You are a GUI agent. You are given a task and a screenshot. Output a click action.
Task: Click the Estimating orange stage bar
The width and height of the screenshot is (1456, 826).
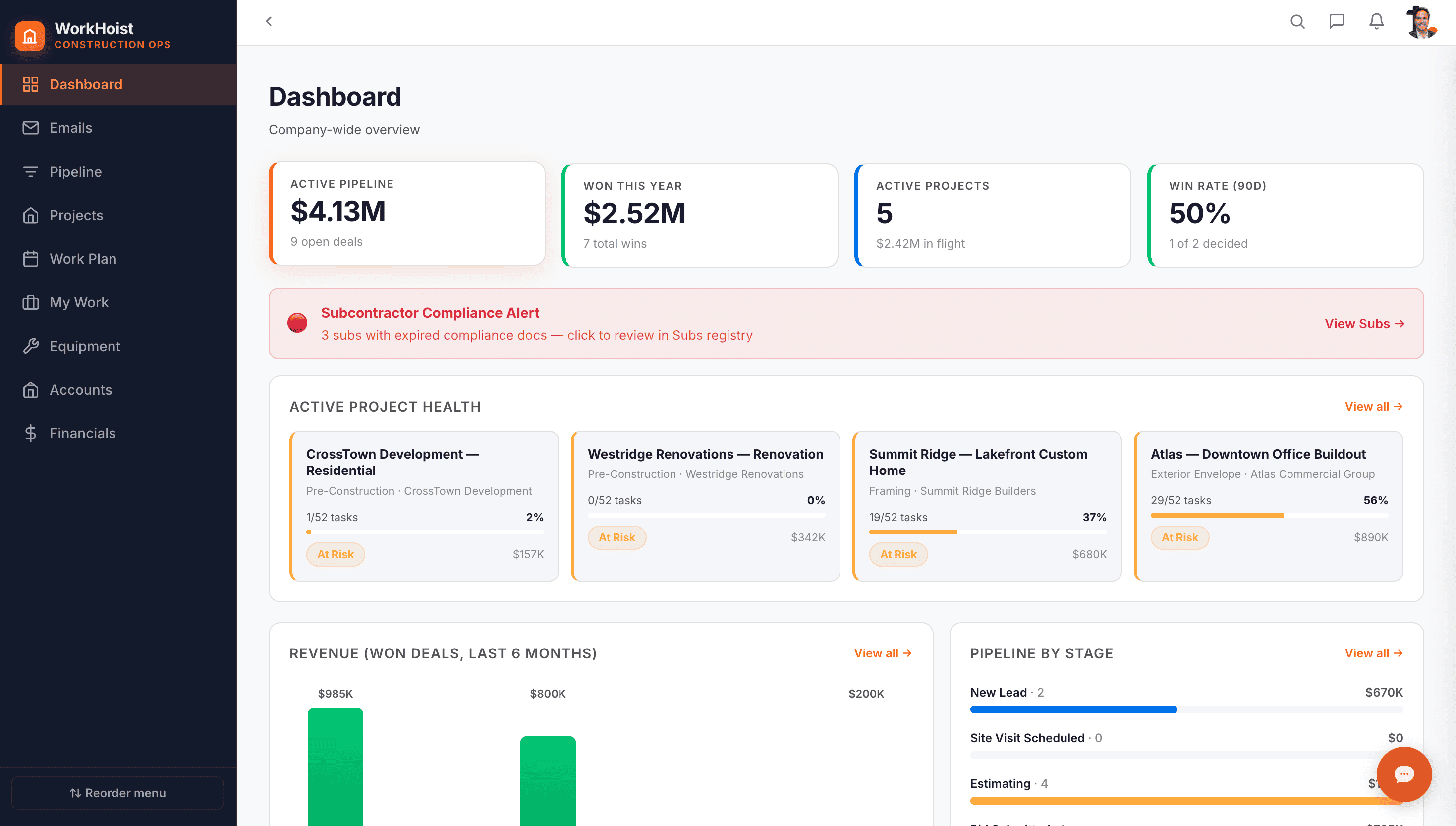click(x=1186, y=801)
